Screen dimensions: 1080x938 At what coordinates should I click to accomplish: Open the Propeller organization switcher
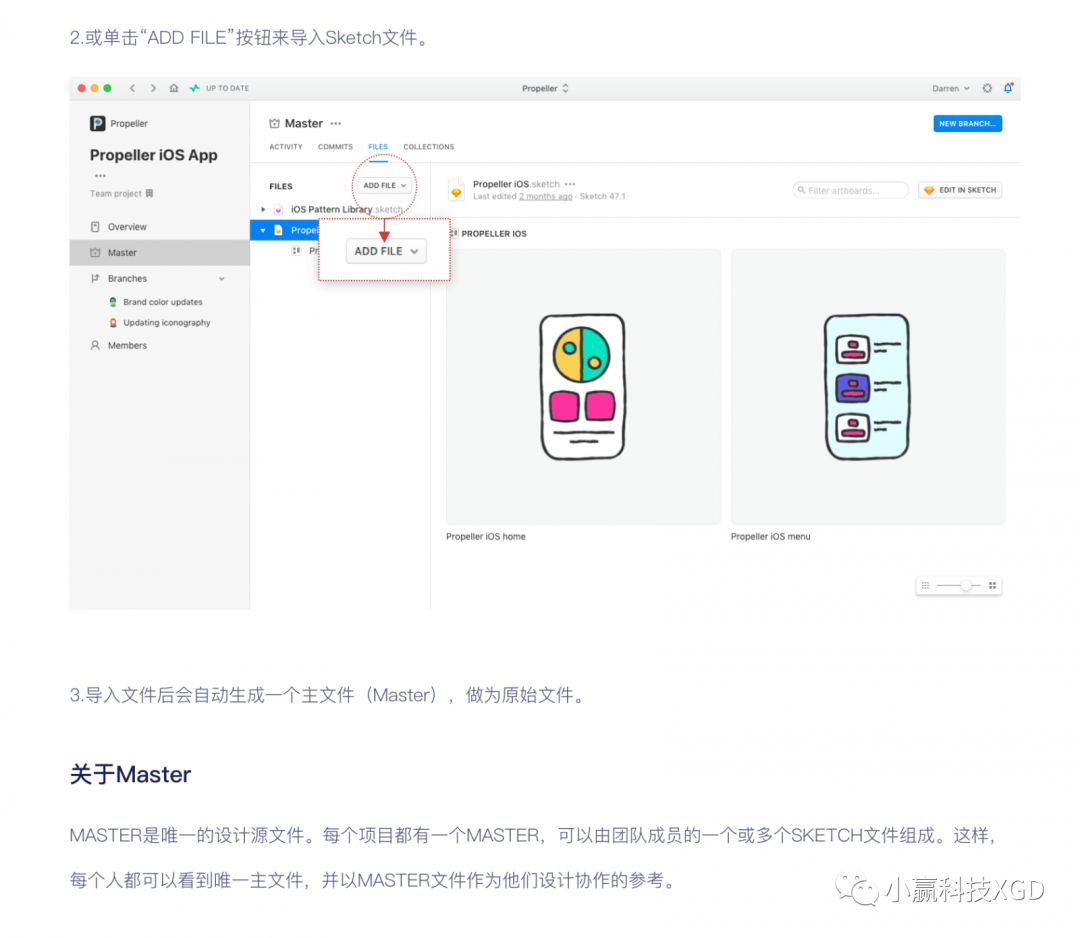click(x=545, y=88)
